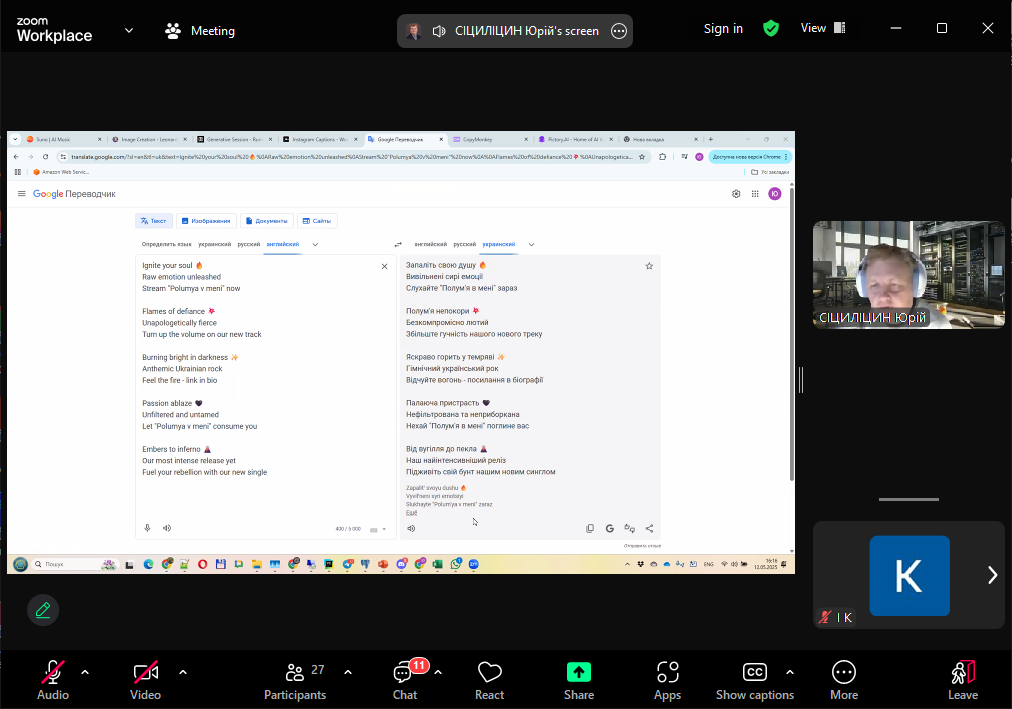The image size is (1012, 709).
Task: Click Sign in on Zoom
Action: click(x=723, y=28)
